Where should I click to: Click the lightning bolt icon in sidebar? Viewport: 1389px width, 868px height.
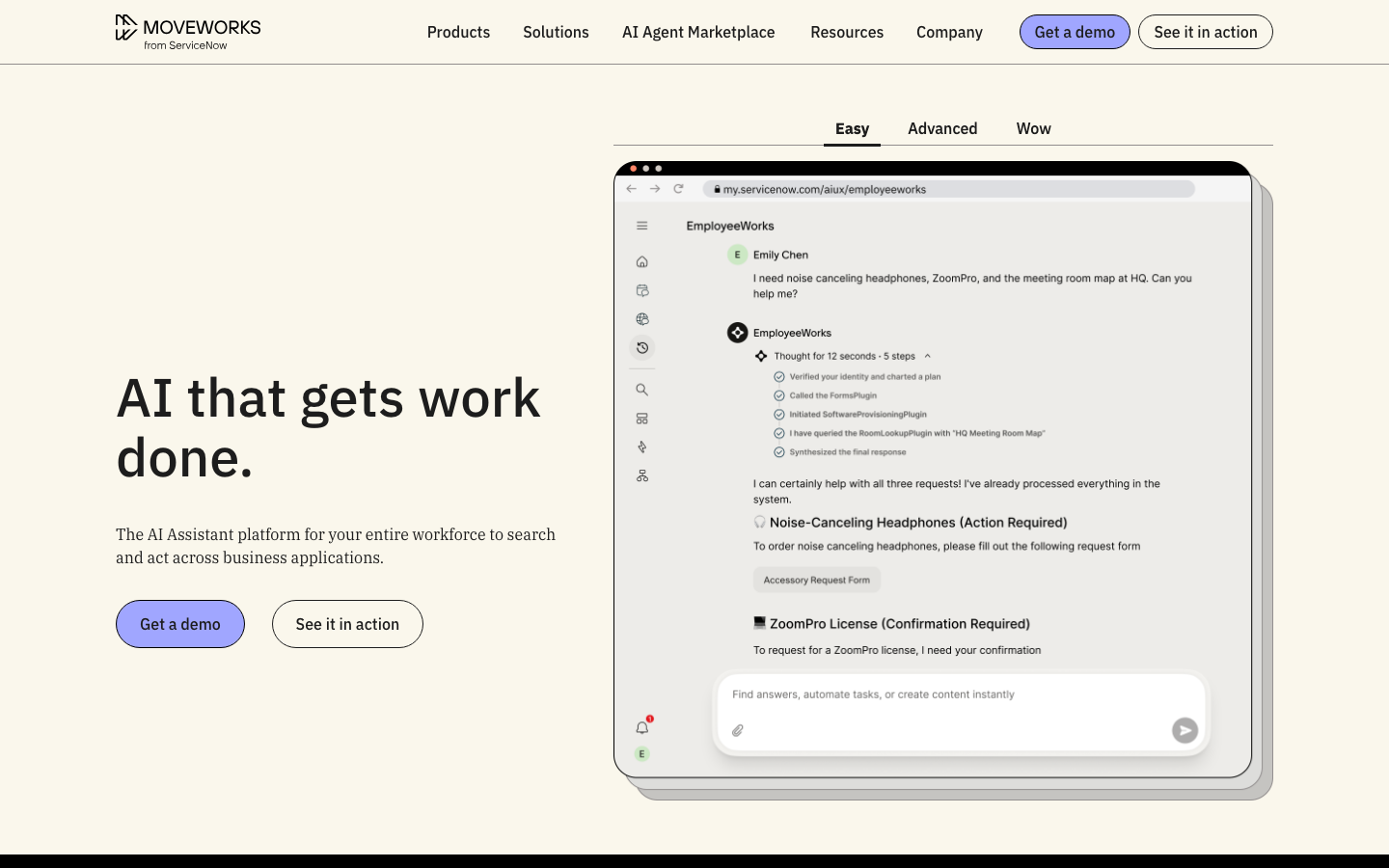[642, 447]
